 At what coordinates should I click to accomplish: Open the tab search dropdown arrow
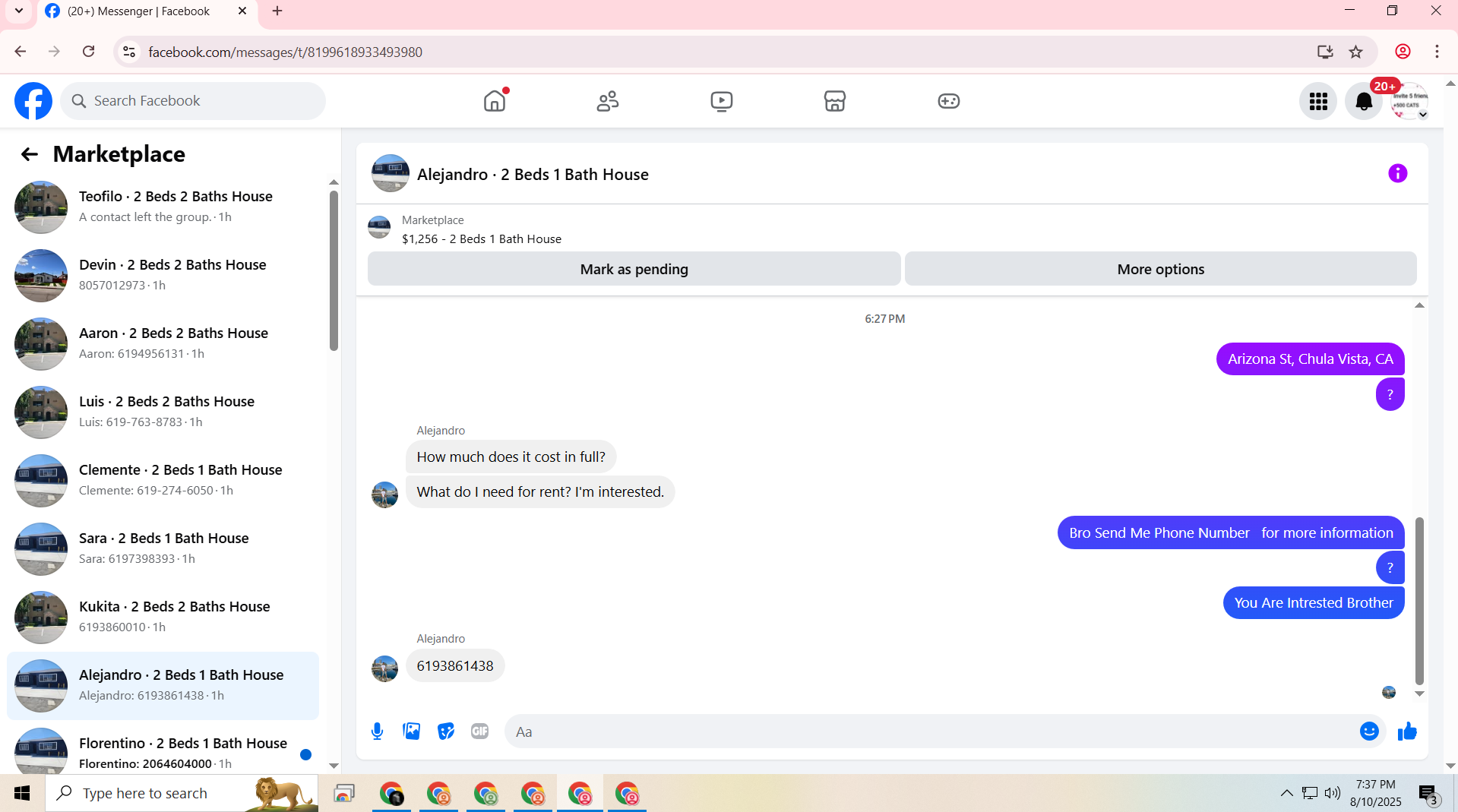tap(19, 11)
